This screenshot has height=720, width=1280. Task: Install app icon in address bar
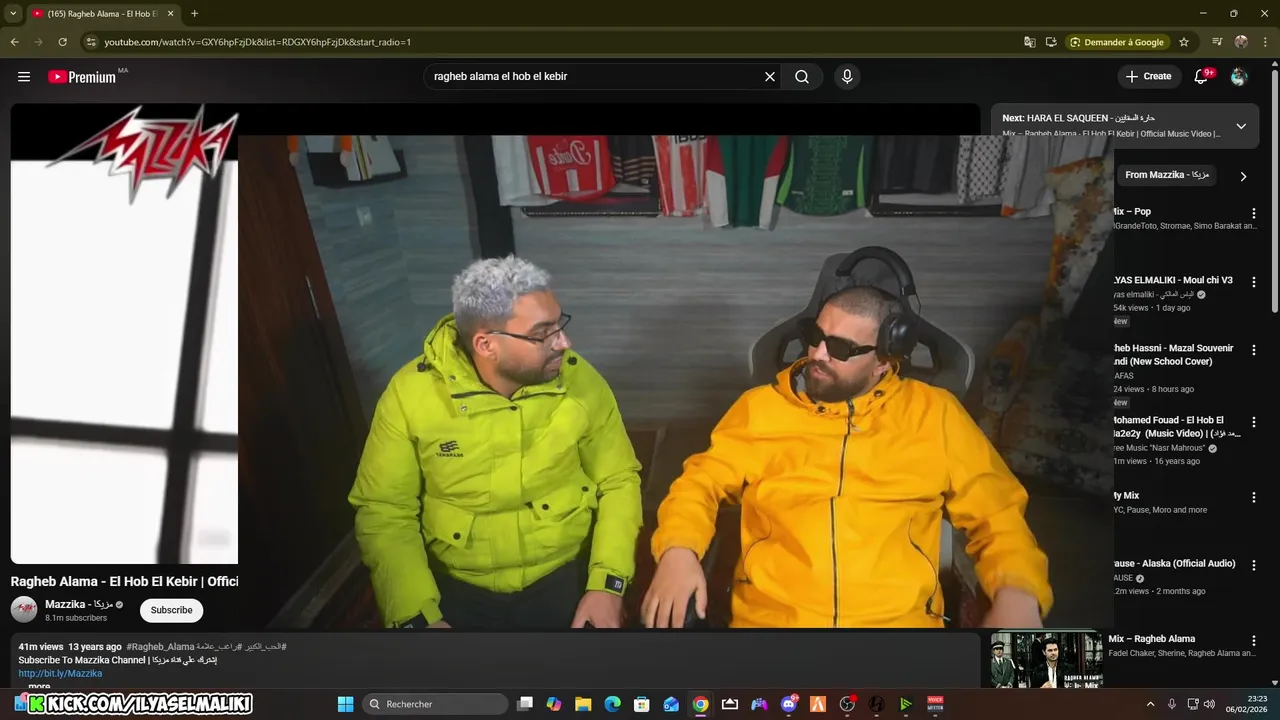[1051, 42]
